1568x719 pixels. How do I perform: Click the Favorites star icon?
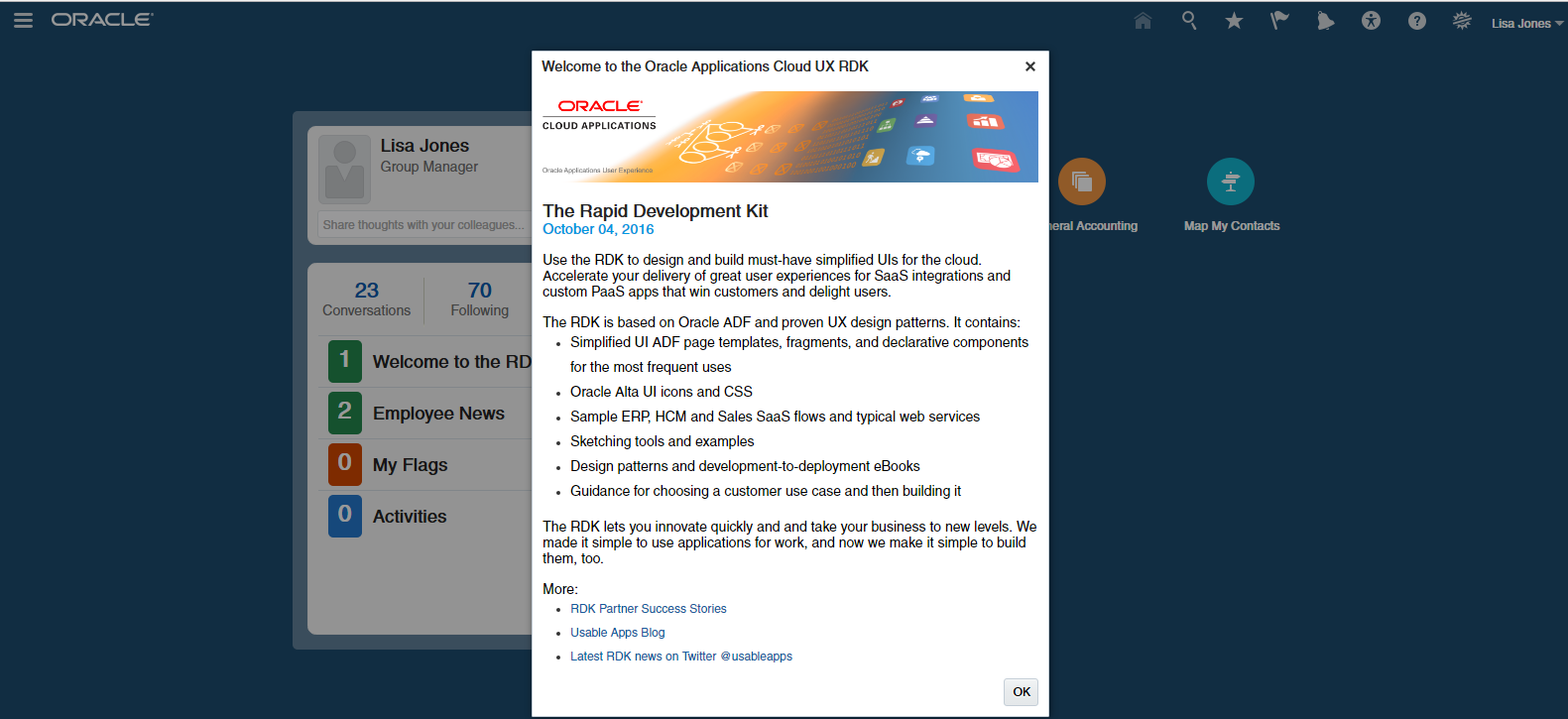coord(1234,21)
